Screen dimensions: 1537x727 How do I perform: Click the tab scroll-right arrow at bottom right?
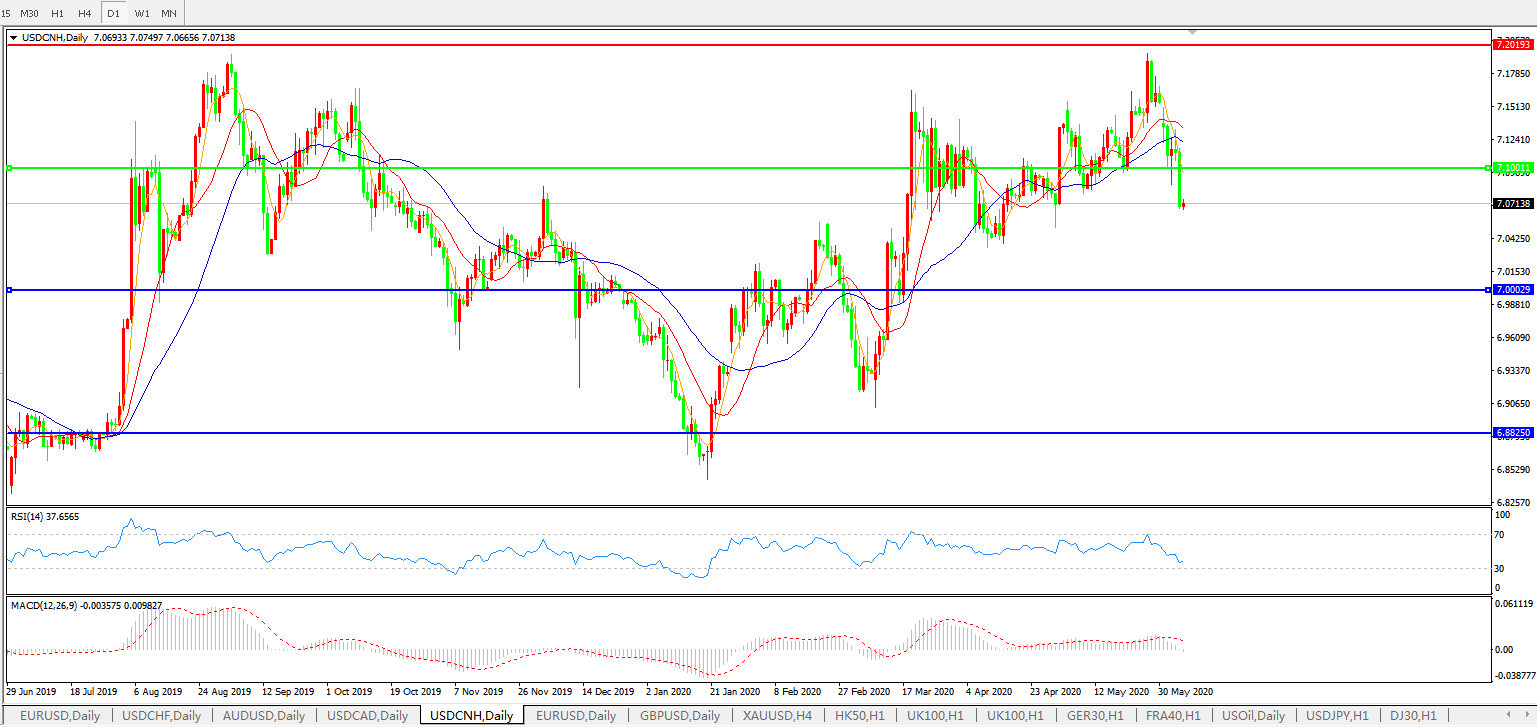click(x=1526, y=716)
